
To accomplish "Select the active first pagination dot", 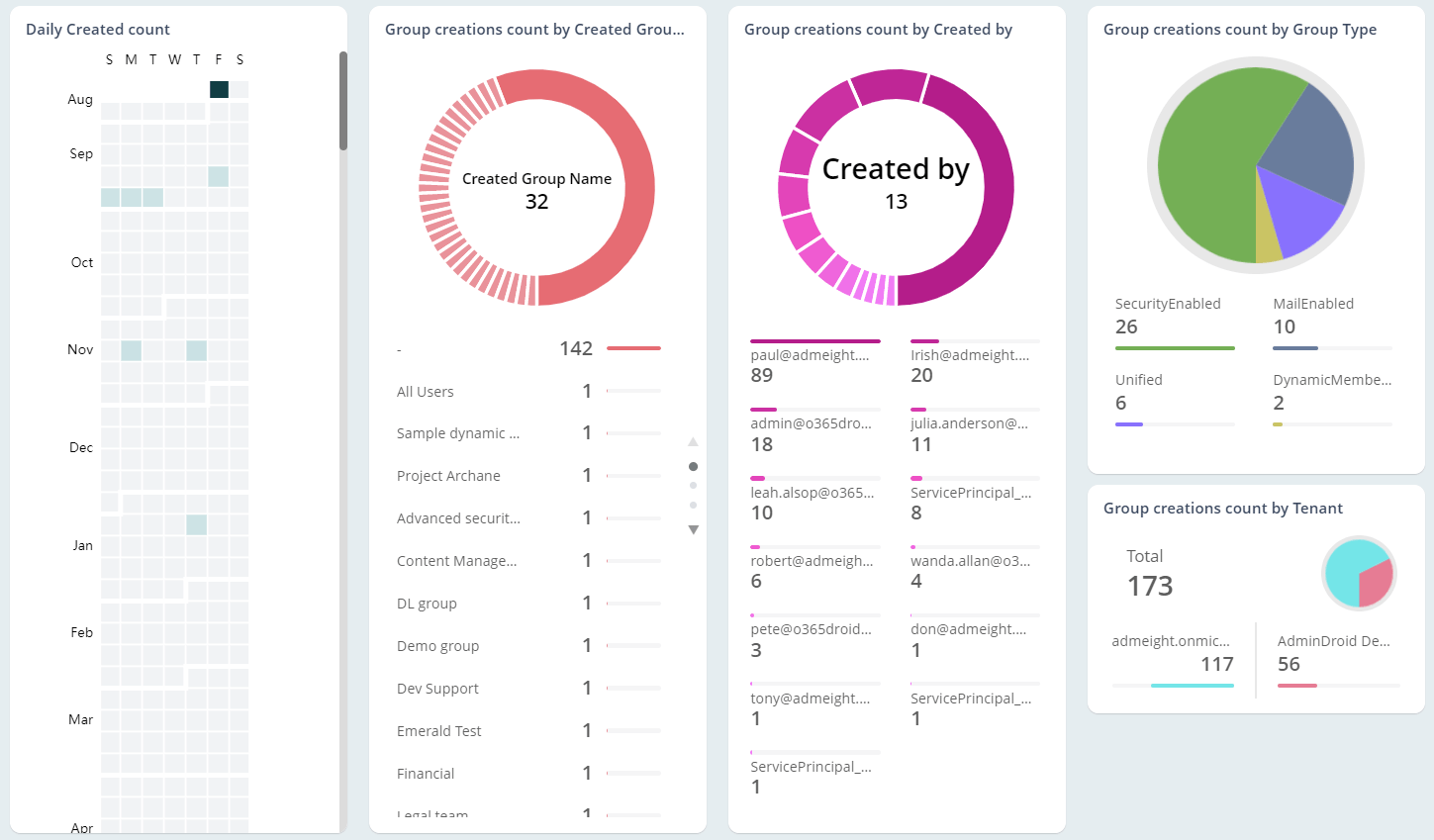I will coord(693,465).
